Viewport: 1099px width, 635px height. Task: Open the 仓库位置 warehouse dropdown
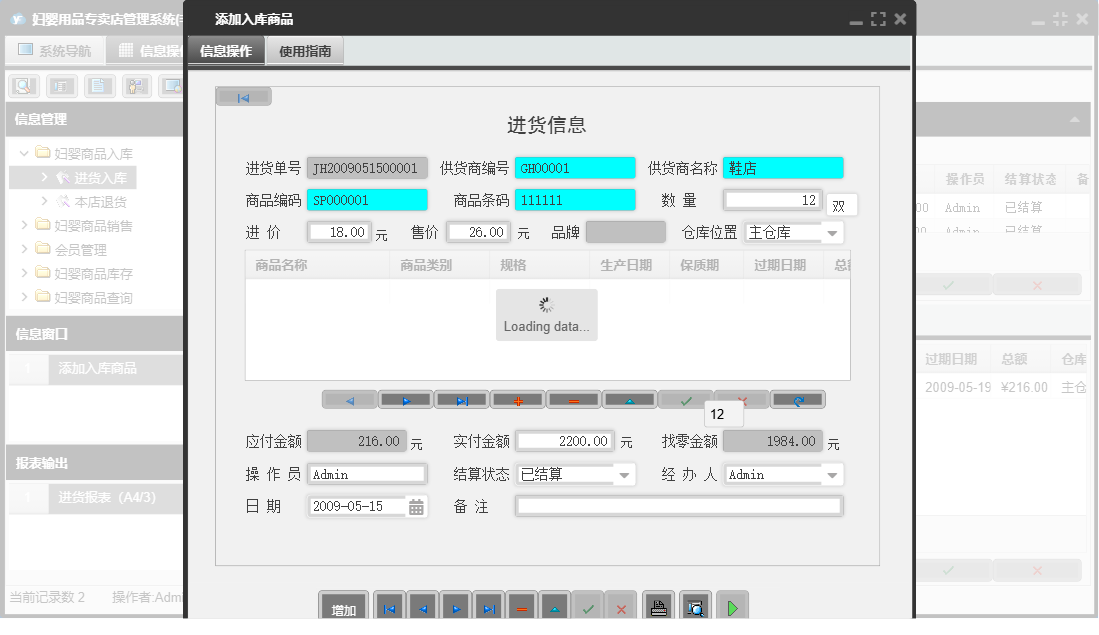[x=832, y=232]
